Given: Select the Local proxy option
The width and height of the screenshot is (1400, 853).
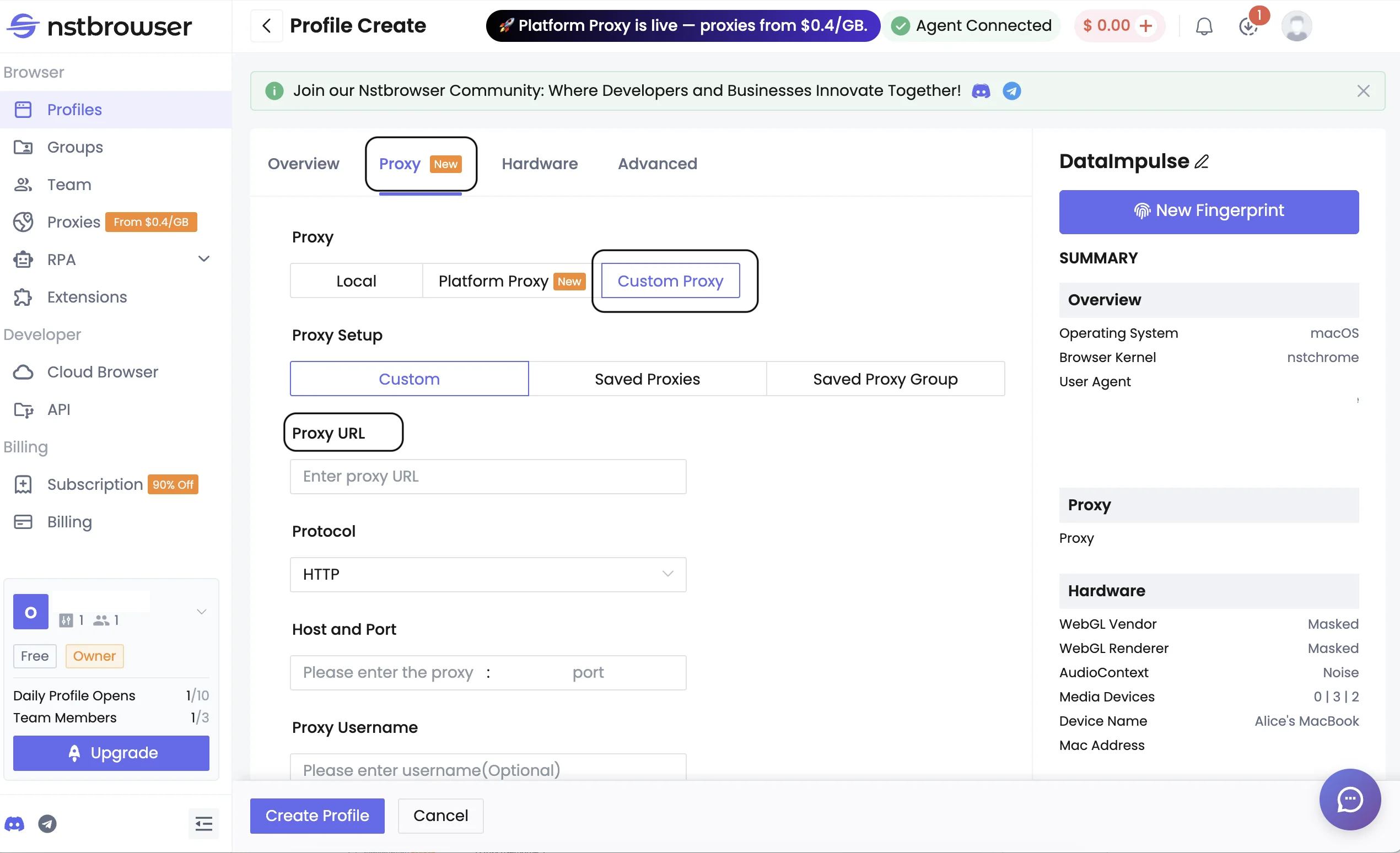Looking at the screenshot, I should [356, 280].
